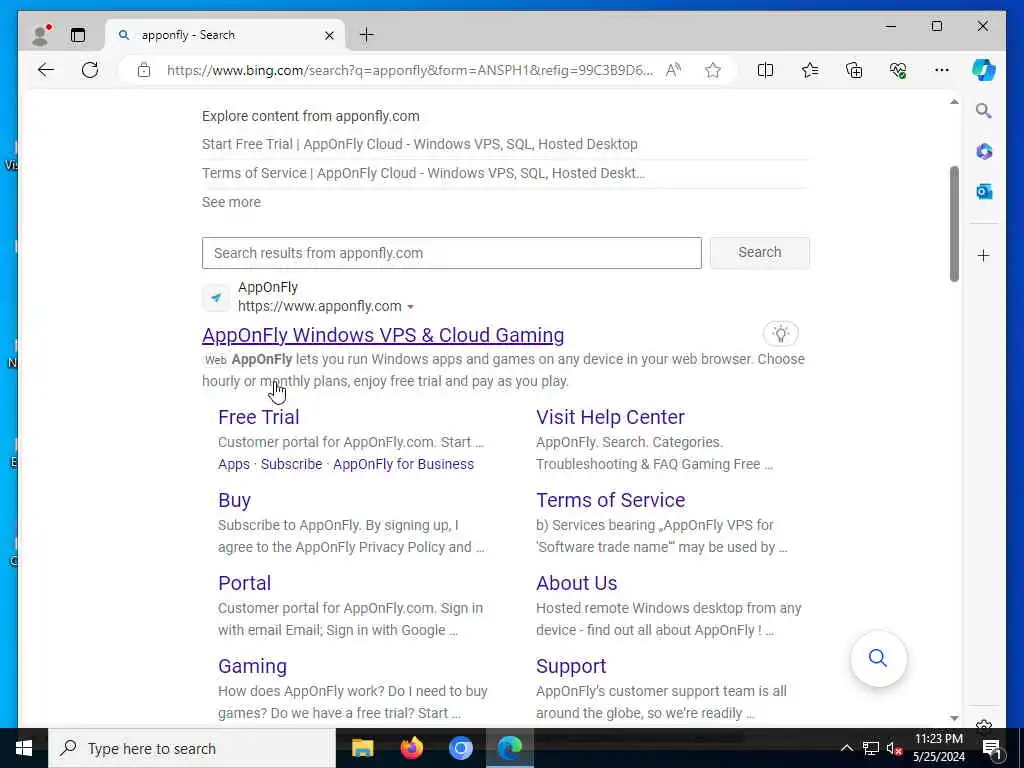
Task: Open the Edge profile icon
Action: (40, 35)
